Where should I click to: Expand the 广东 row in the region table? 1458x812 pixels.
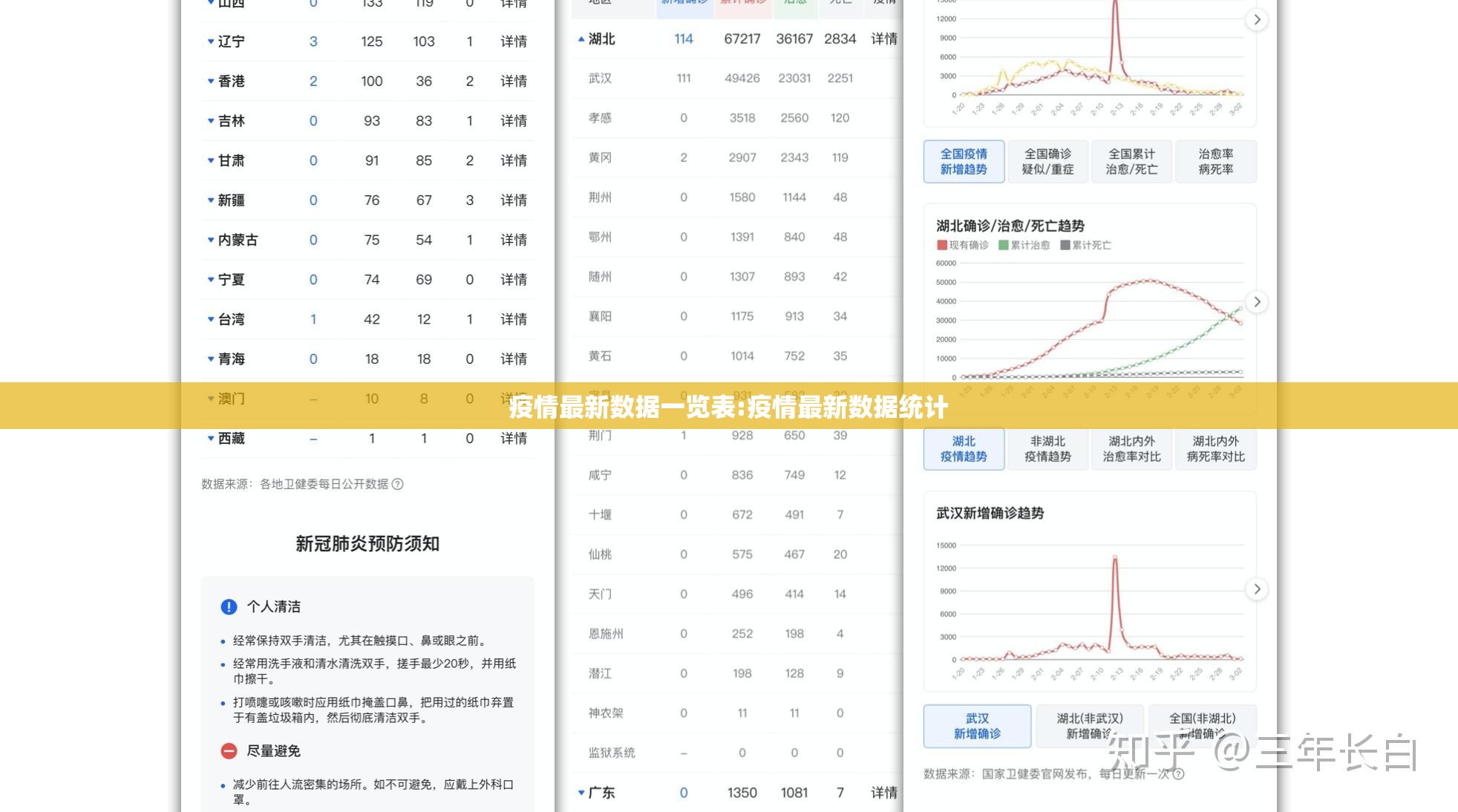(581, 792)
